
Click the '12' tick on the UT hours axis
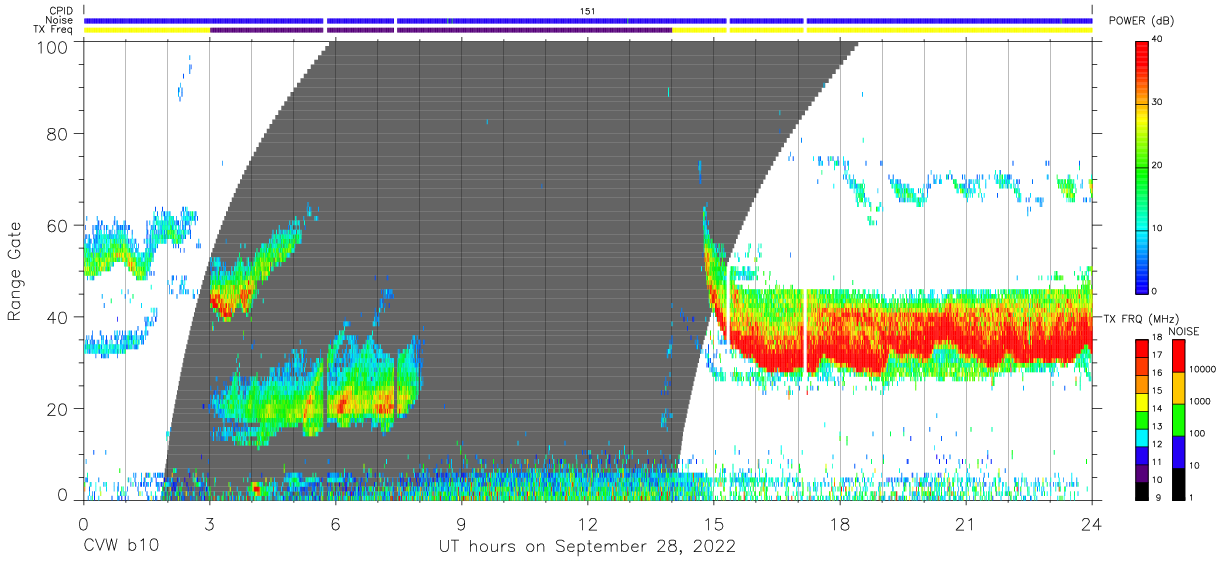[x=587, y=524]
